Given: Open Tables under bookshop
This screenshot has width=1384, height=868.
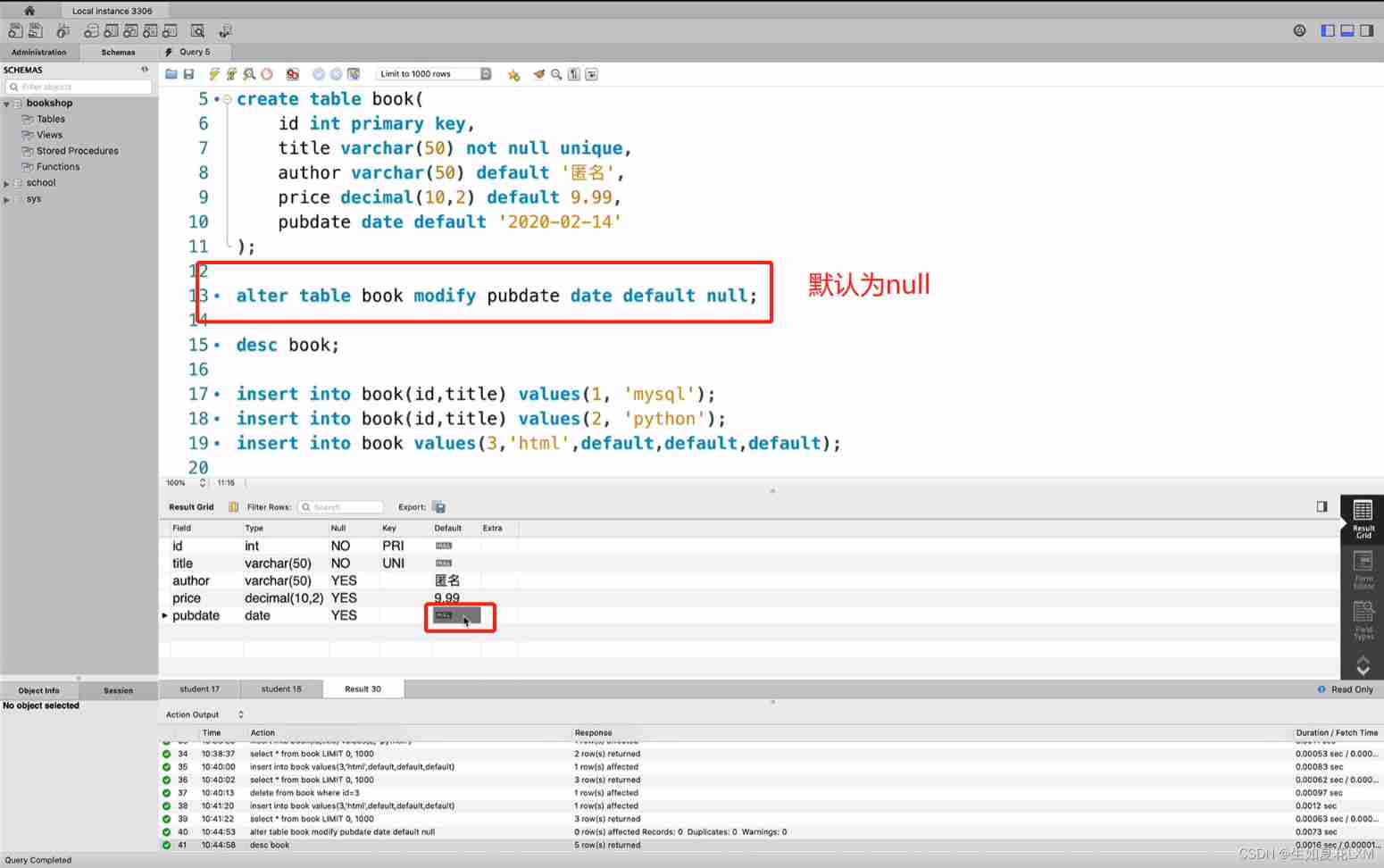Looking at the screenshot, I should 51,119.
